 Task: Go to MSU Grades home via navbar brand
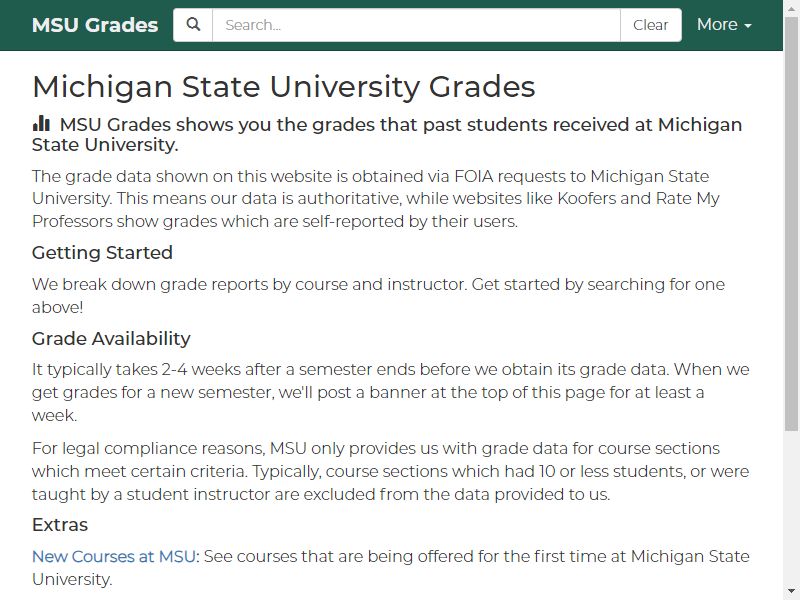tap(95, 25)
